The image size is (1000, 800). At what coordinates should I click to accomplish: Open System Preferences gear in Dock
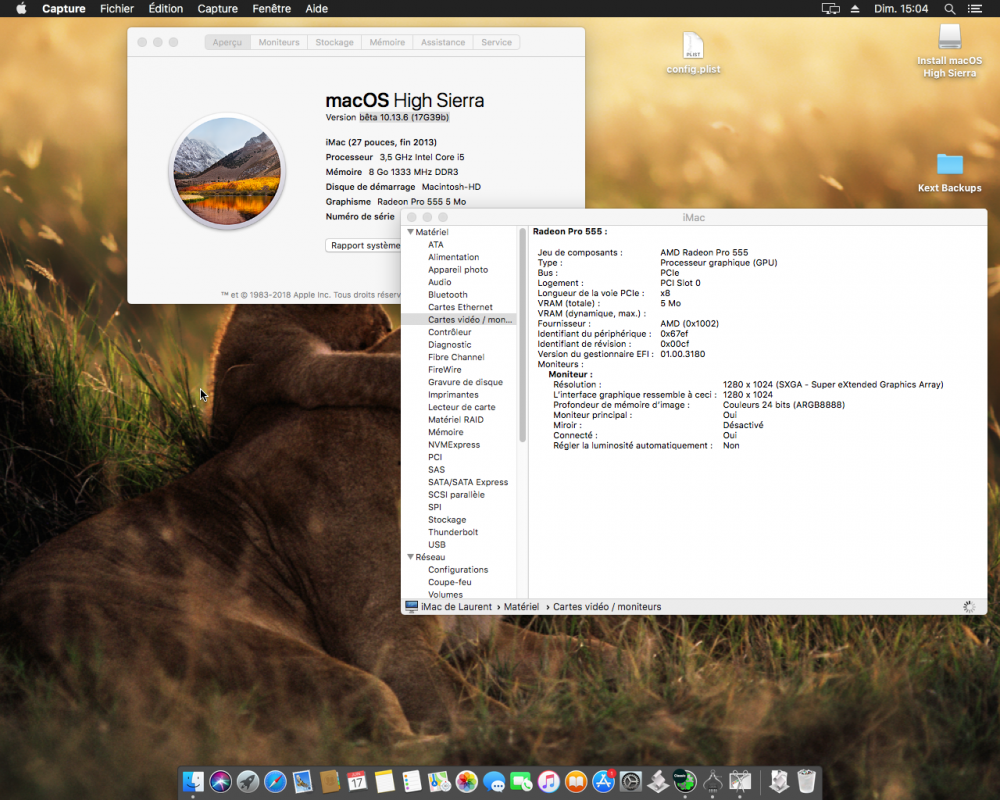[x=631, y=781]
